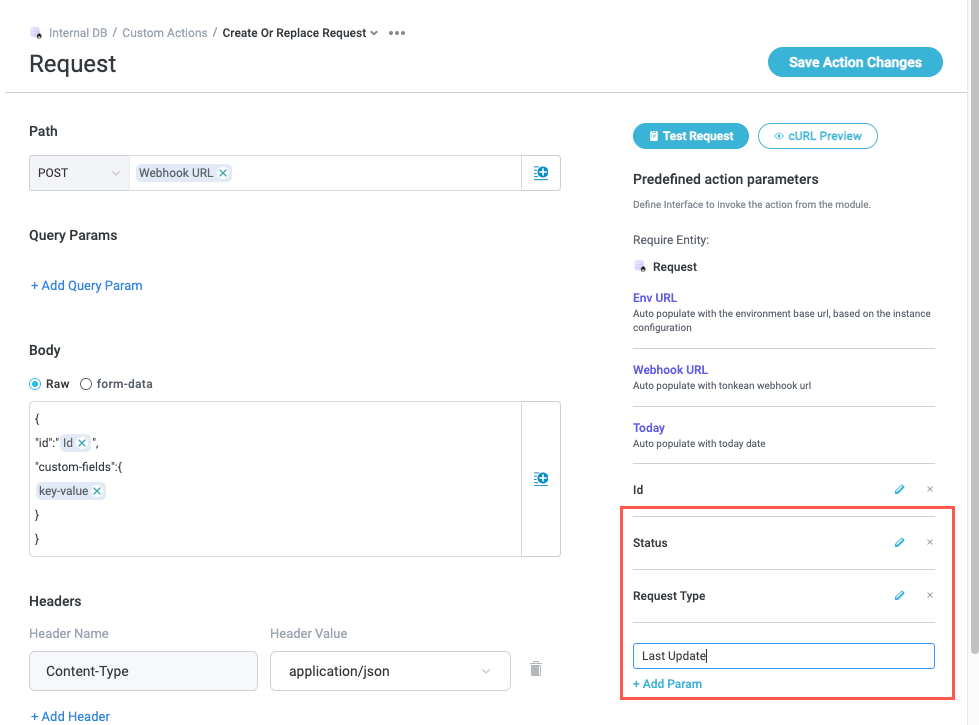
Task: Edit the Id parameter with pencil icon
Action: [899, 490]
